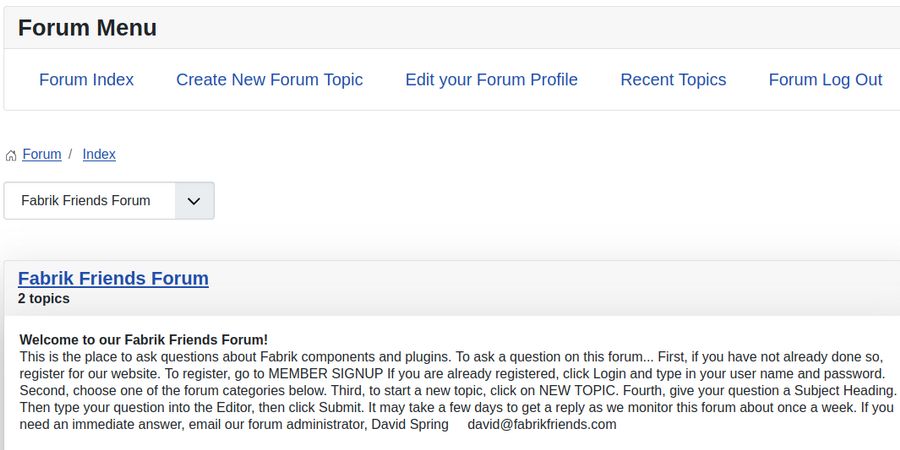Click the bold Welcome heading line

point(143,340)
